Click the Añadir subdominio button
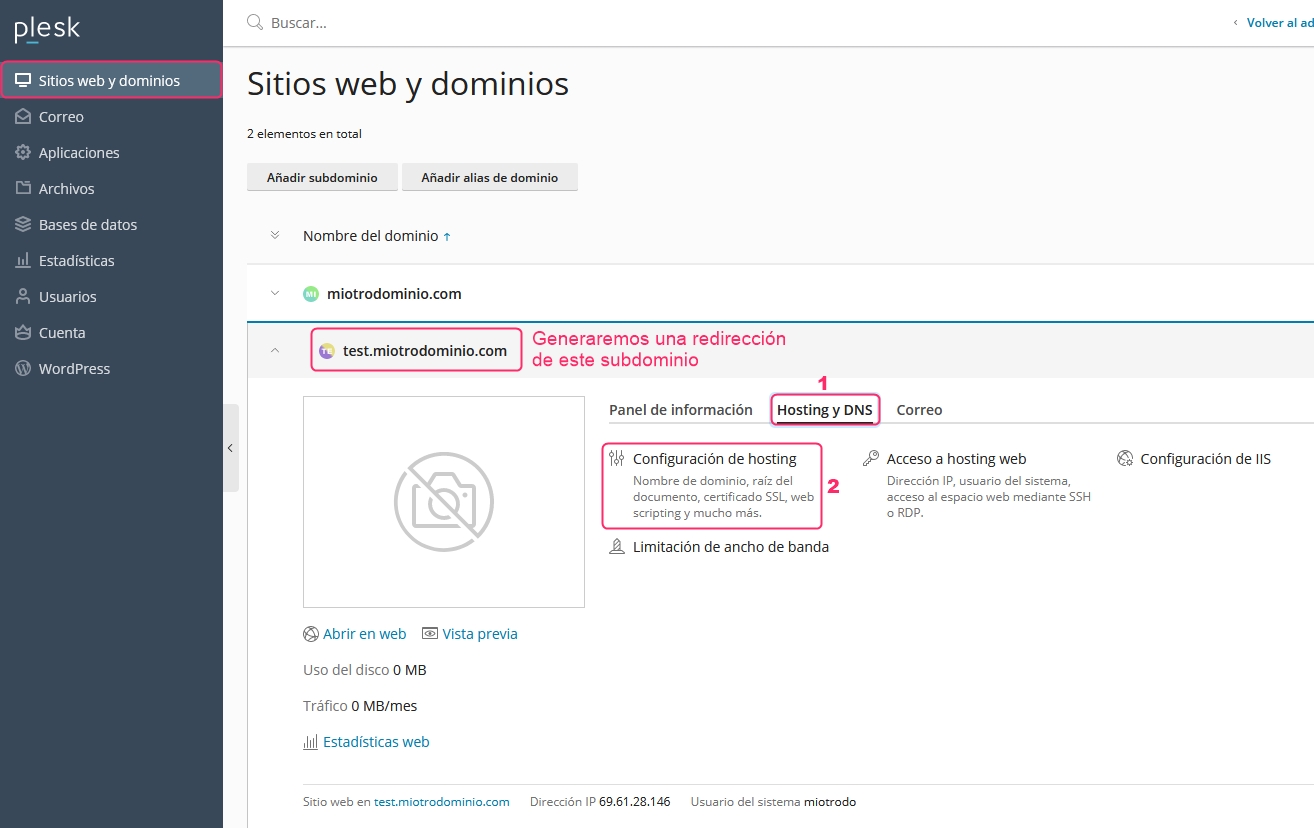 (x=322, y=177)
